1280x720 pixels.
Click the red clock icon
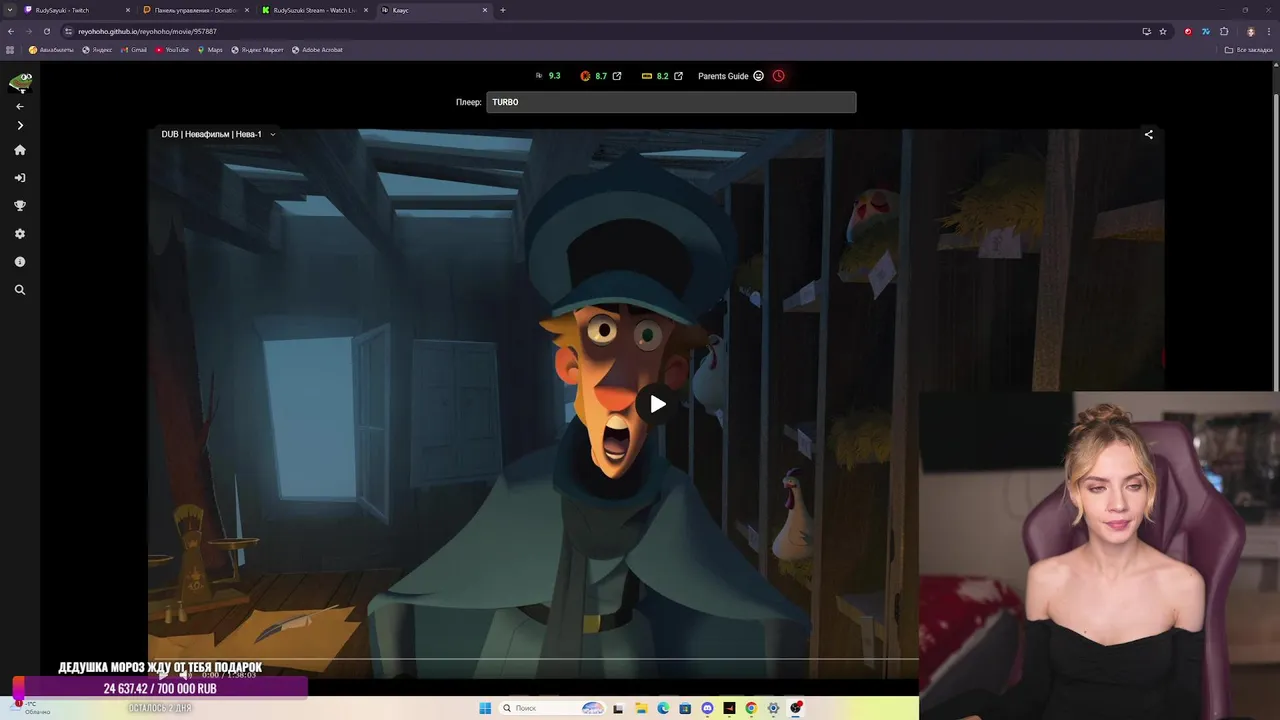778,76
